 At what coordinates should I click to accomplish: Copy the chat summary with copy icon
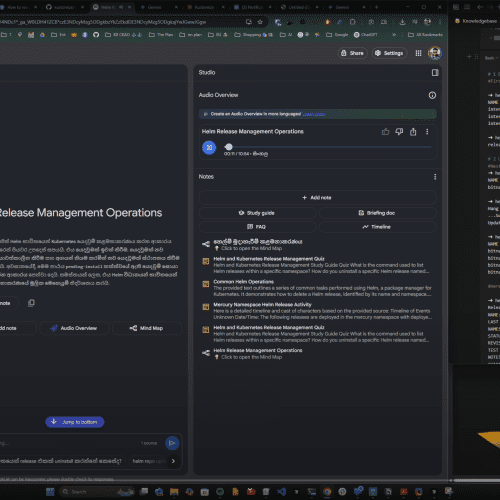pyautogui.click(x=31, y=303)
